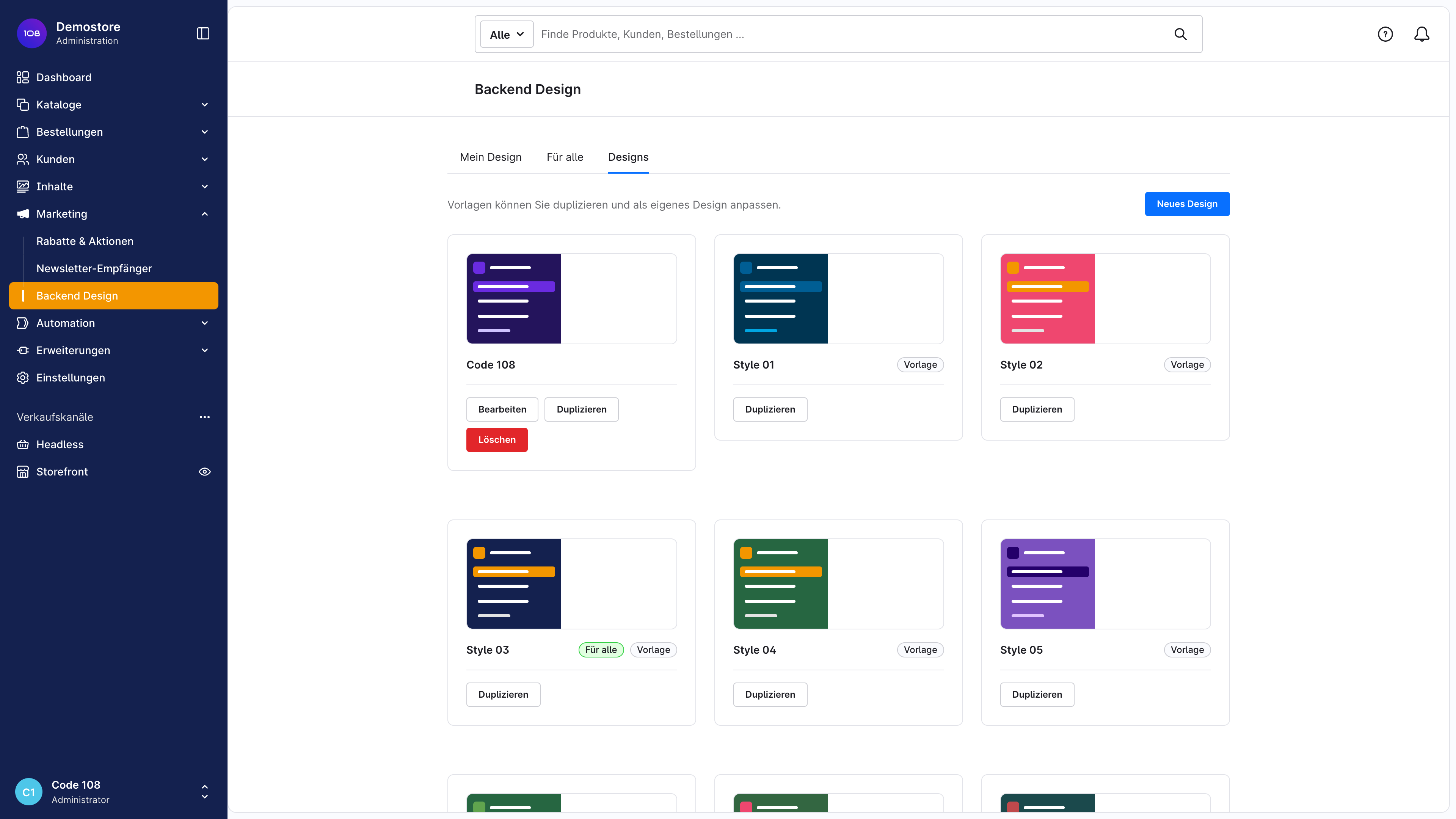Switch to the Mein Design tab
Viewport: 1456px width, 819px height.
click(x=491, y=157)
